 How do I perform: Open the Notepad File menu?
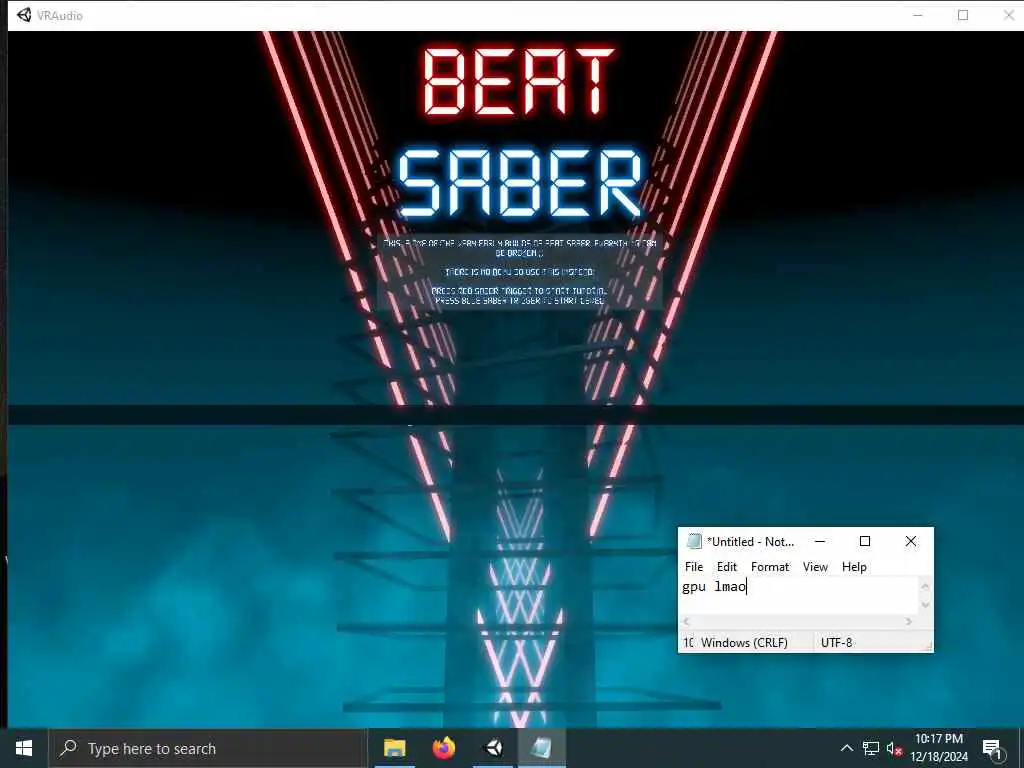694,567
